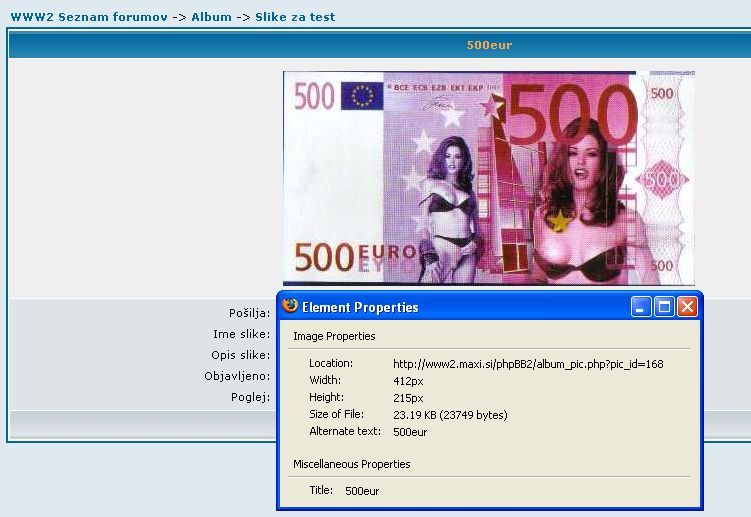Click the 500eur title header text
Screen dimensions: 751x517
[489, 45]
